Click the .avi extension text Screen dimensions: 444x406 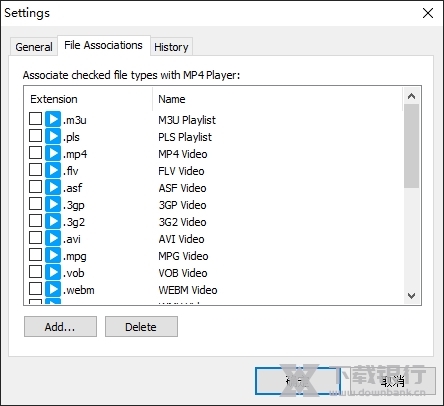pyautogui.click(x=72, y=239)
